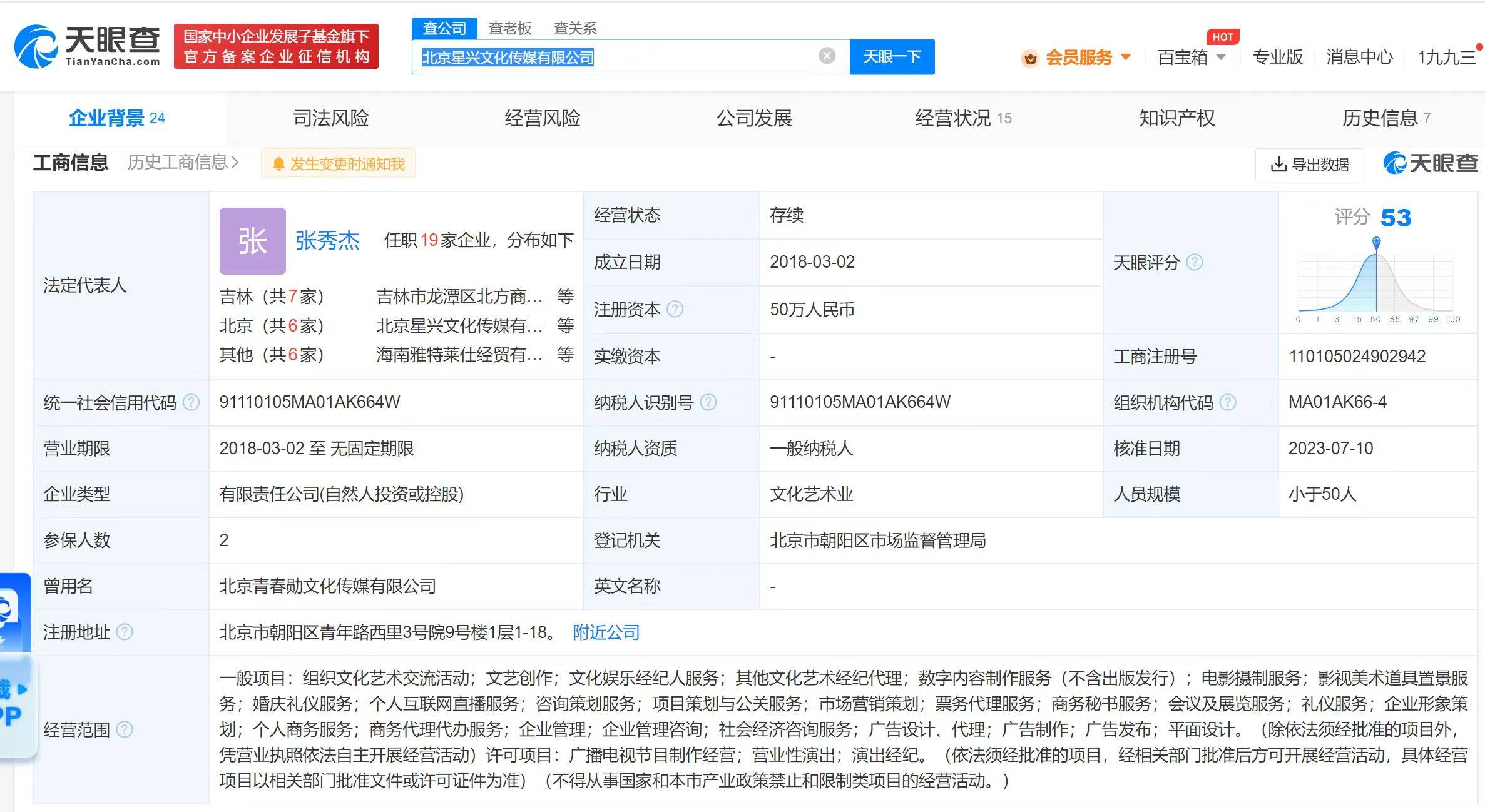Click help icon next to 组织机构代码
Viewport: 1485px width, 812px height.
(x=1228, y=402)
